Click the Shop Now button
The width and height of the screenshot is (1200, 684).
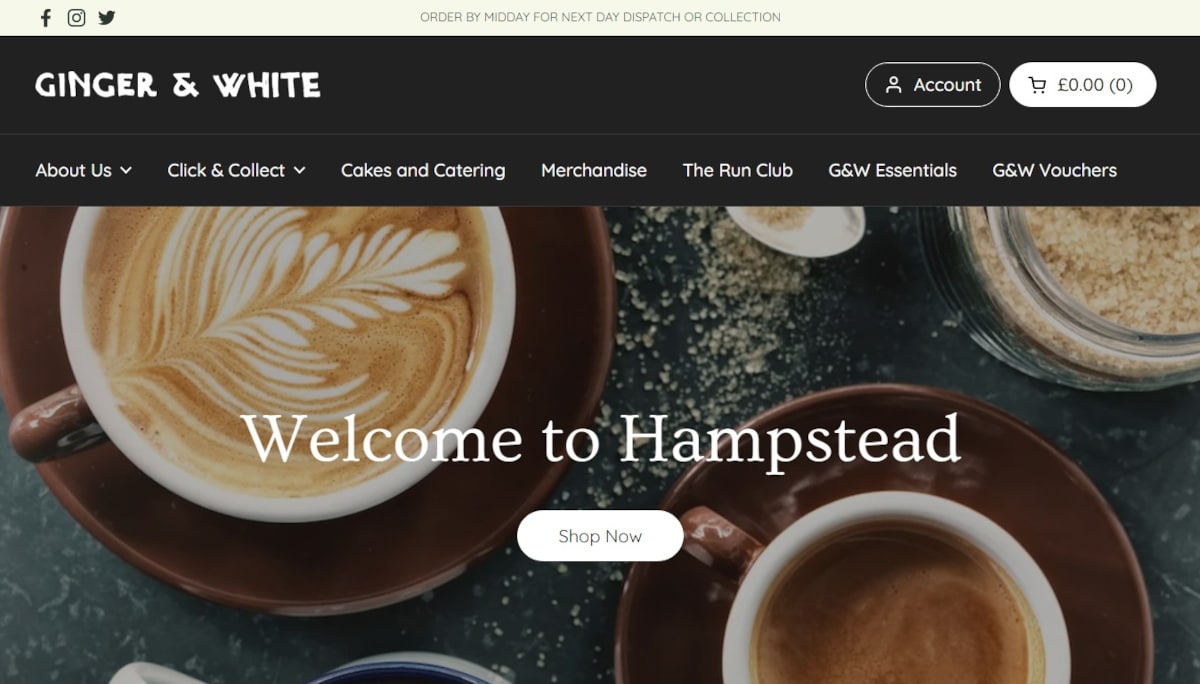coord(600,536)
